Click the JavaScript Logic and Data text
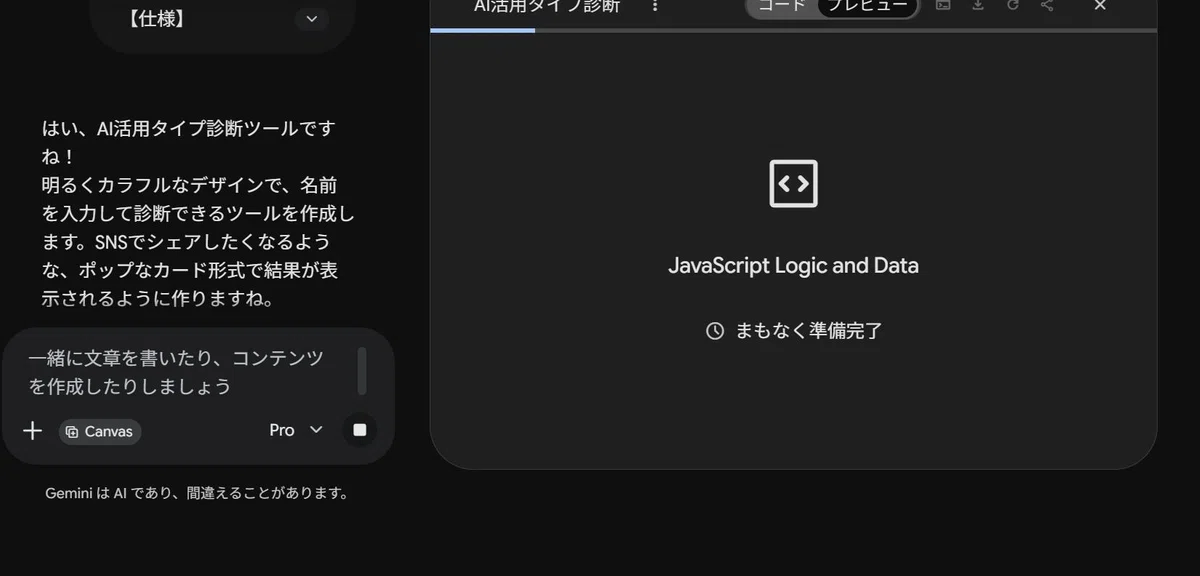Screen dimensions: 1200x576 pyautogui.click(x=793, y=266)
